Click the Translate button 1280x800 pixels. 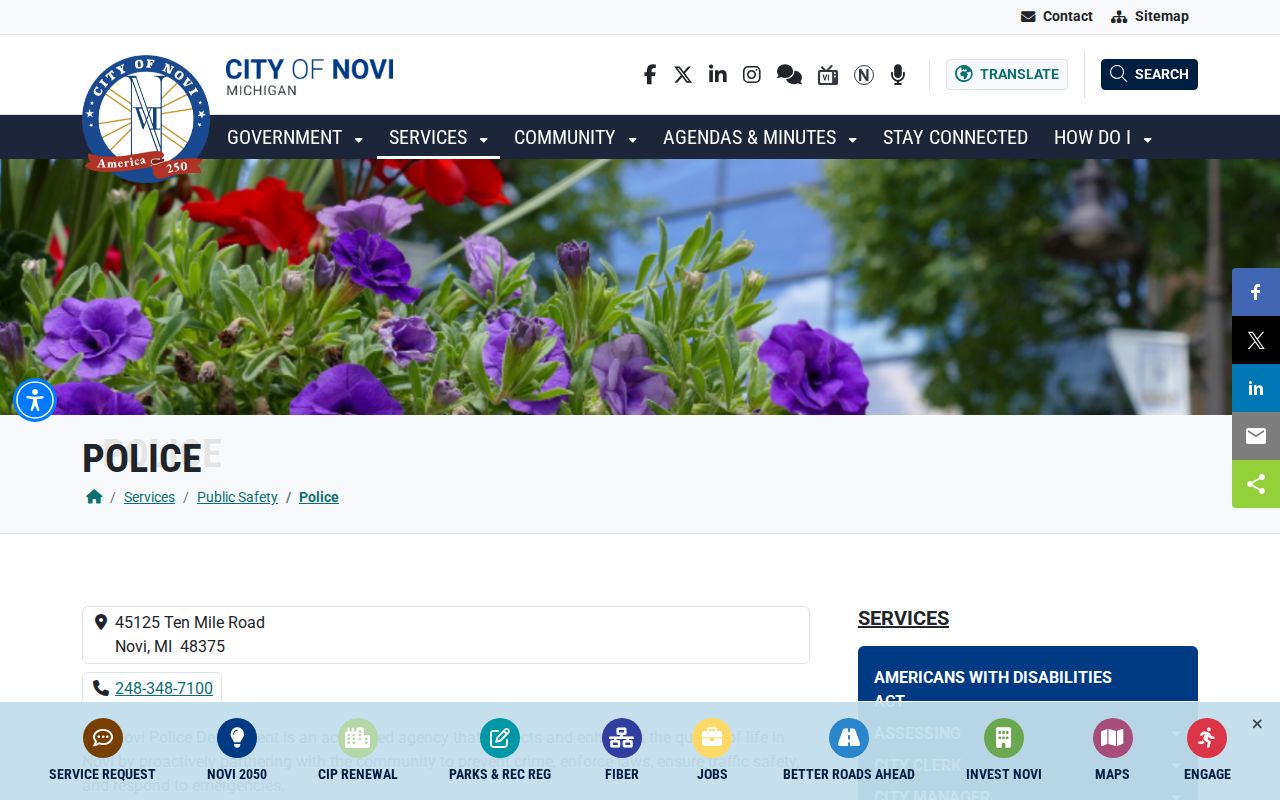pos(1007,74)
